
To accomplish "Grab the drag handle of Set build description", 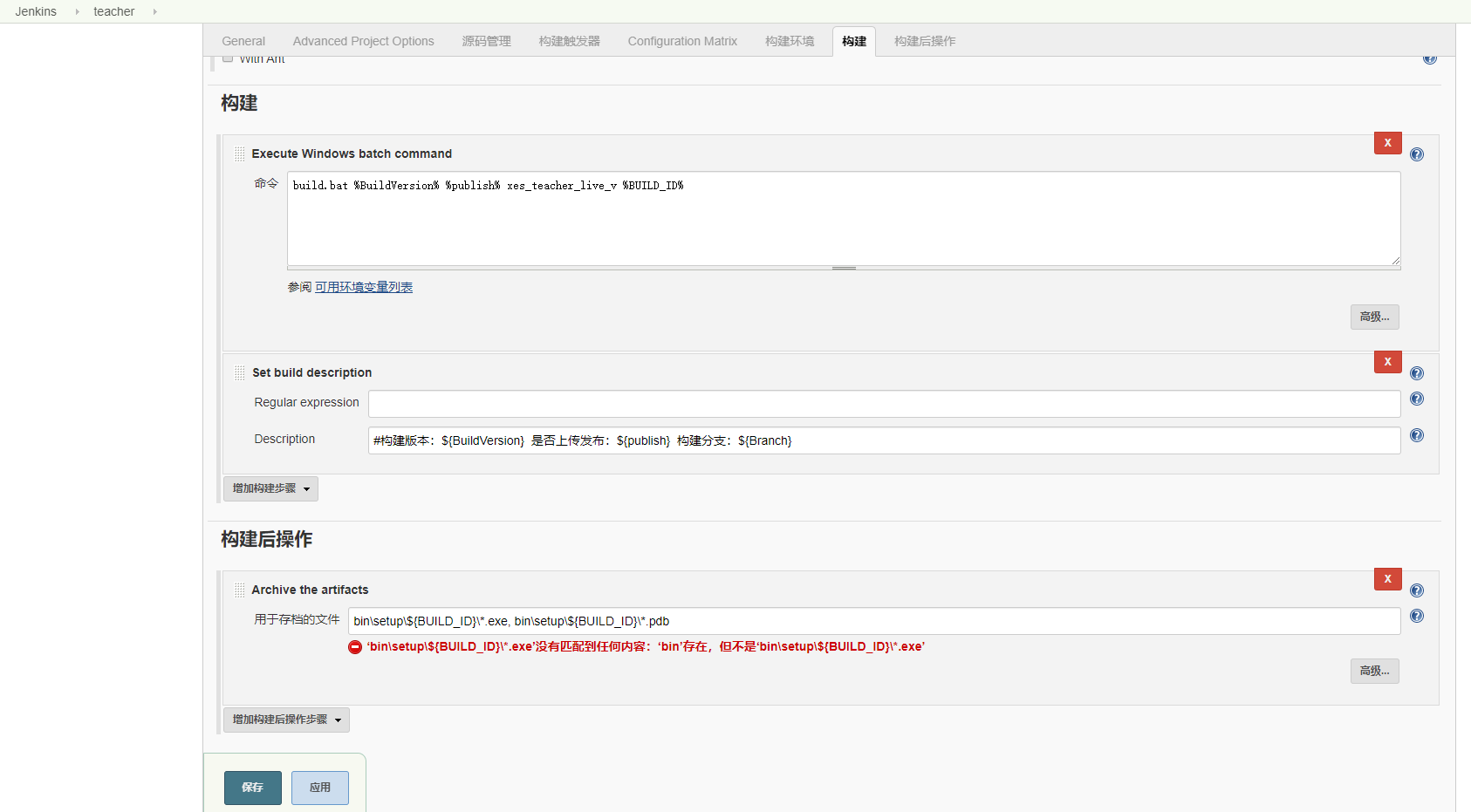I will (x=239, y=372).
